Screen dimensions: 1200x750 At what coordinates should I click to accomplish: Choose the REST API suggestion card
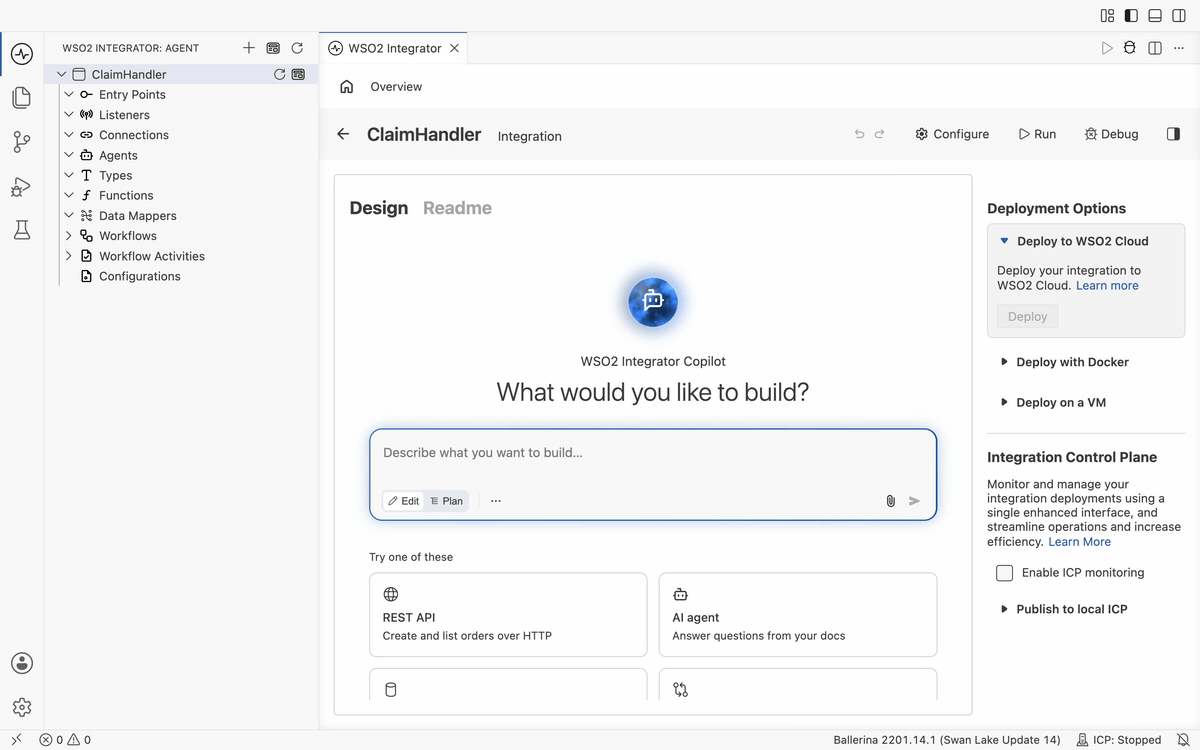click(x=508, y=614)
